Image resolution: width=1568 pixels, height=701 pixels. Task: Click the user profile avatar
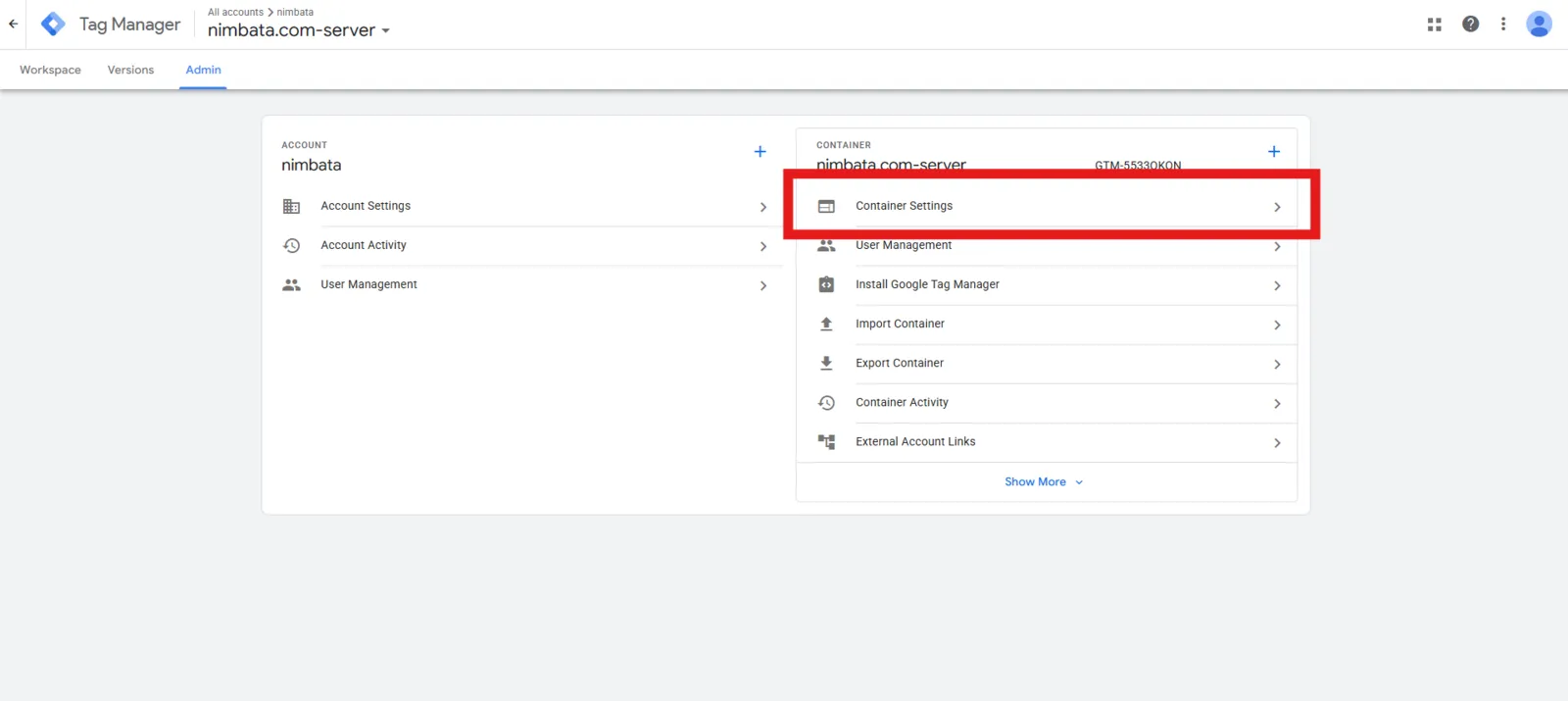(1539, 24)
